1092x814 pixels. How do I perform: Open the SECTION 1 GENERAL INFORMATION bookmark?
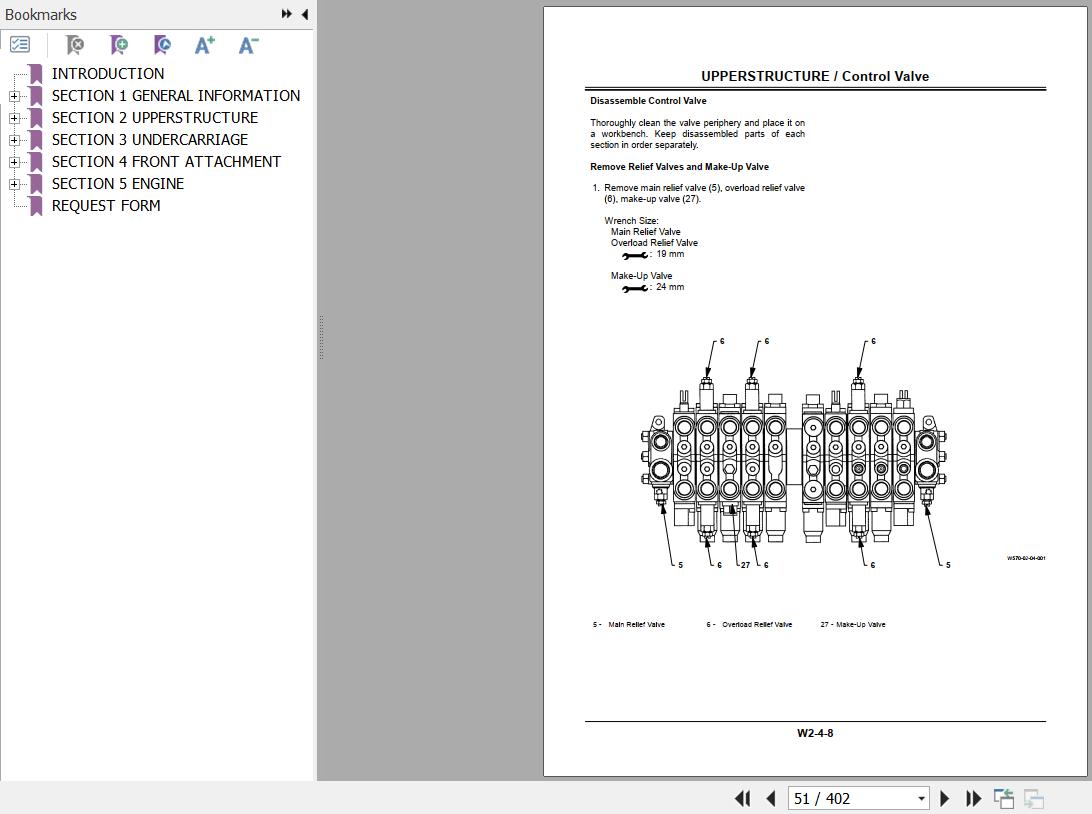coord(176,96)
